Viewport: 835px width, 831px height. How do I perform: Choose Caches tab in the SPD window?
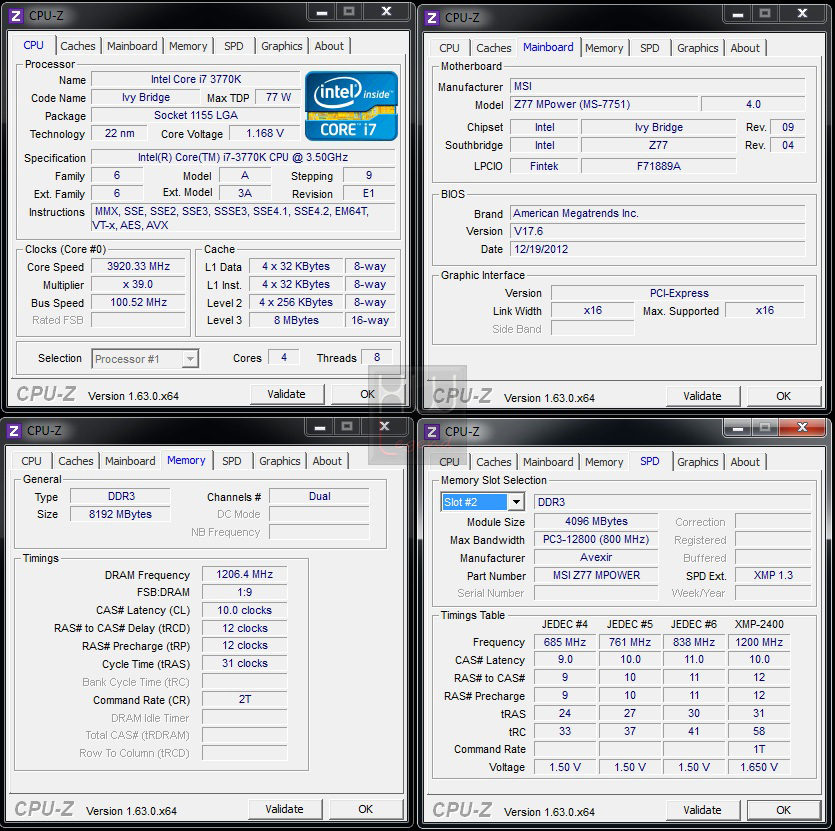494,462
